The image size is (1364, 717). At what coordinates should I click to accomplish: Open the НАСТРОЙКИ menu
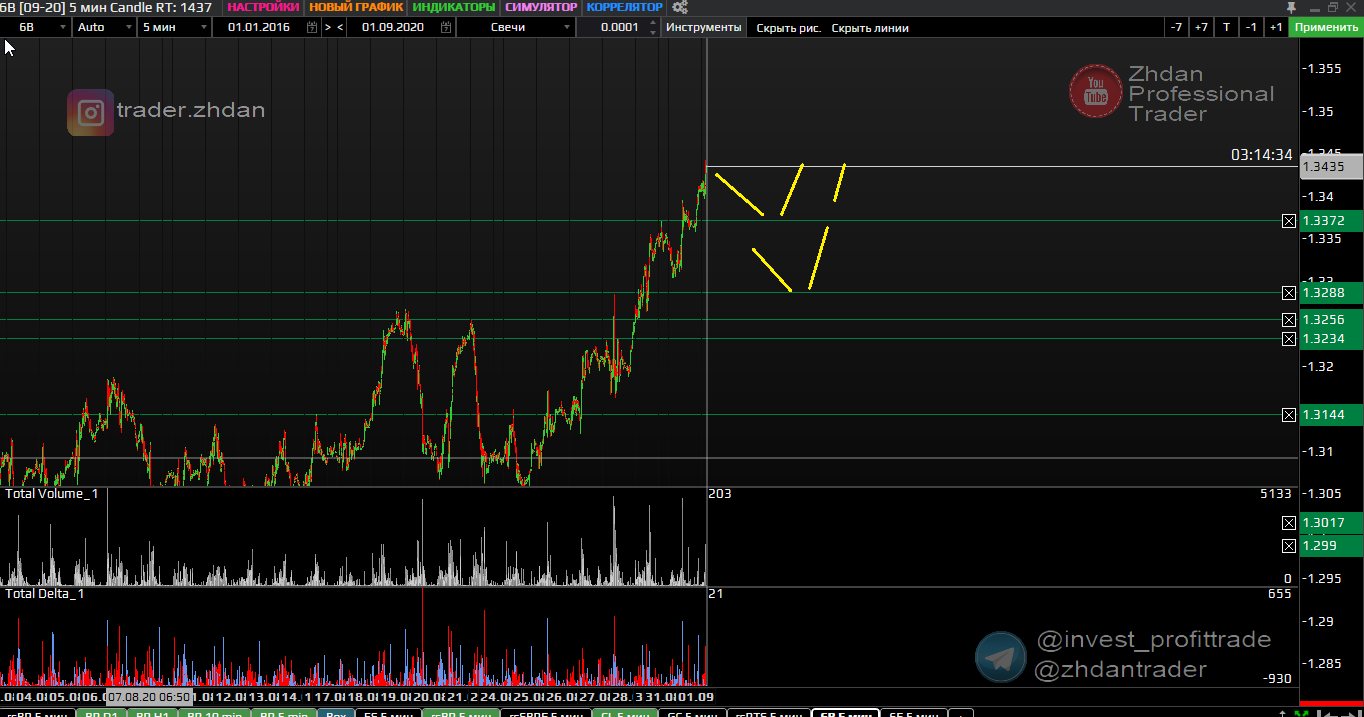(x=263, y=7)
